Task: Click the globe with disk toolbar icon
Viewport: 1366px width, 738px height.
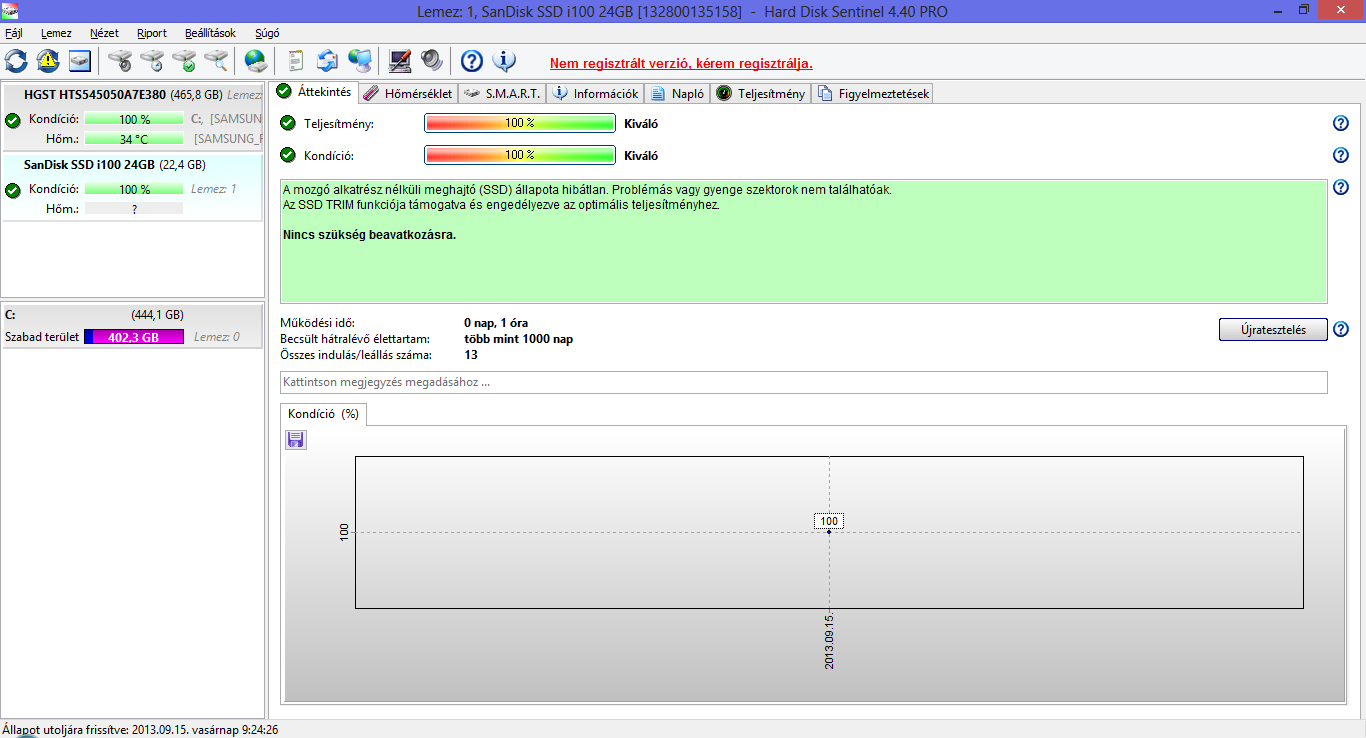Action: click(x=256, y=61)
